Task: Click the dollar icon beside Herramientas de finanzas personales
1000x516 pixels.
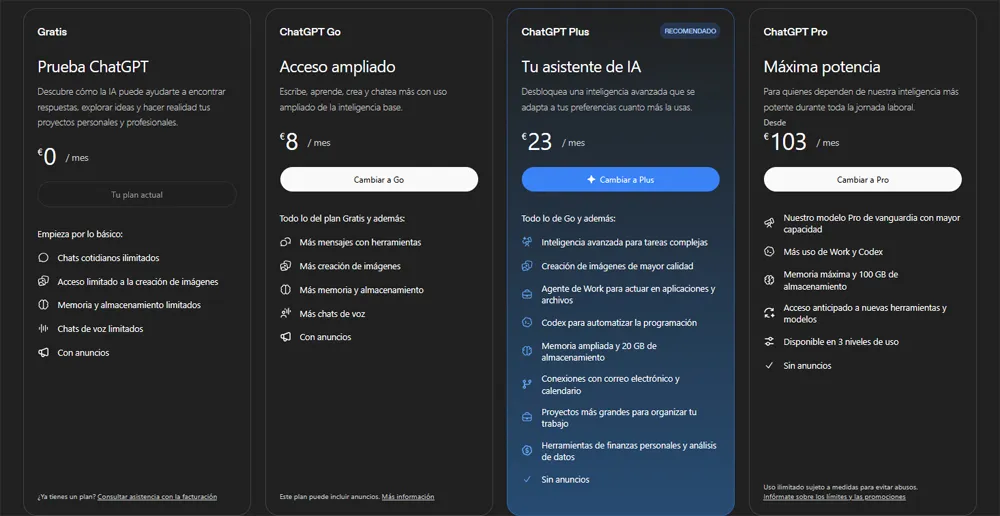Action: pos(527,450)
